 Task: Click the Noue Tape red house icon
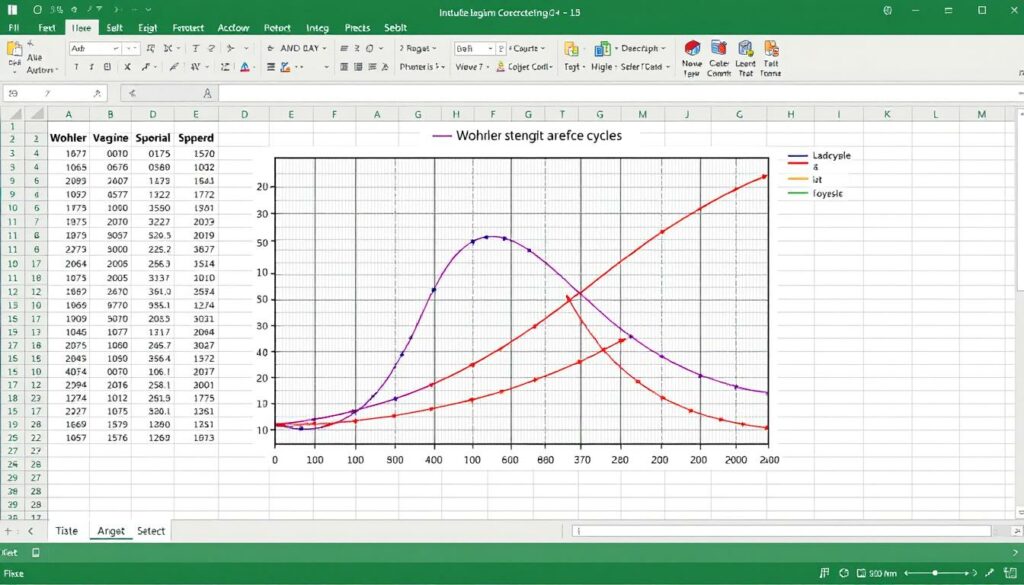[x=692, y=48]
